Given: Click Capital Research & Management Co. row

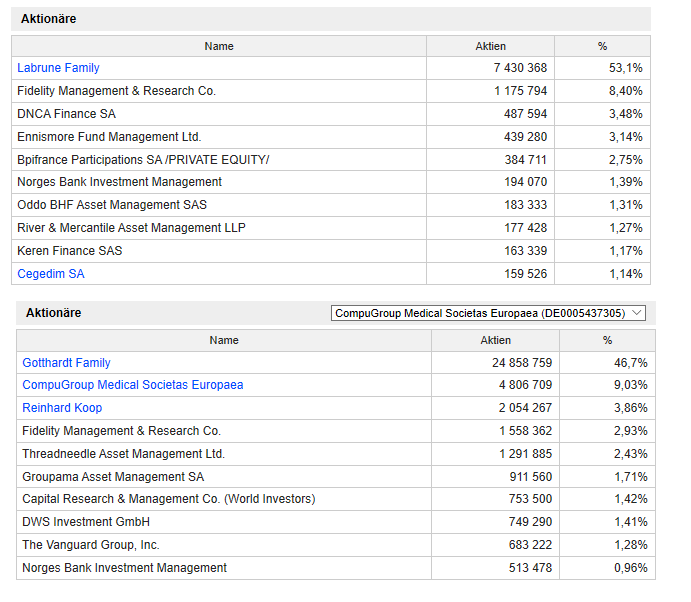Looking at the screenshot, I should click(x=168, y=499).
